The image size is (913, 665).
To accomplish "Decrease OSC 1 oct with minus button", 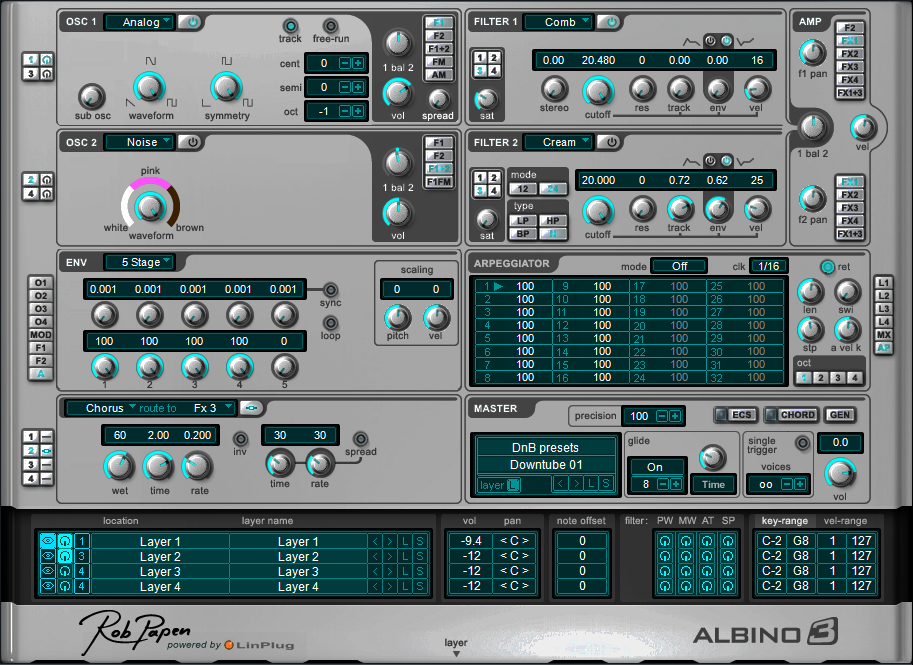I will coord(345,111).
